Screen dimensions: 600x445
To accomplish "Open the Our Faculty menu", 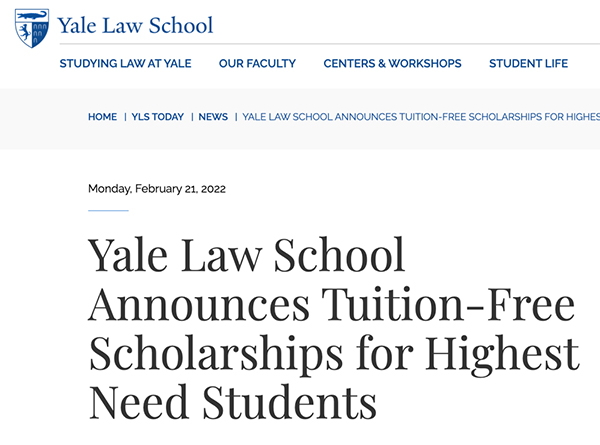I will pyautogui.click(x=257, y=63).
